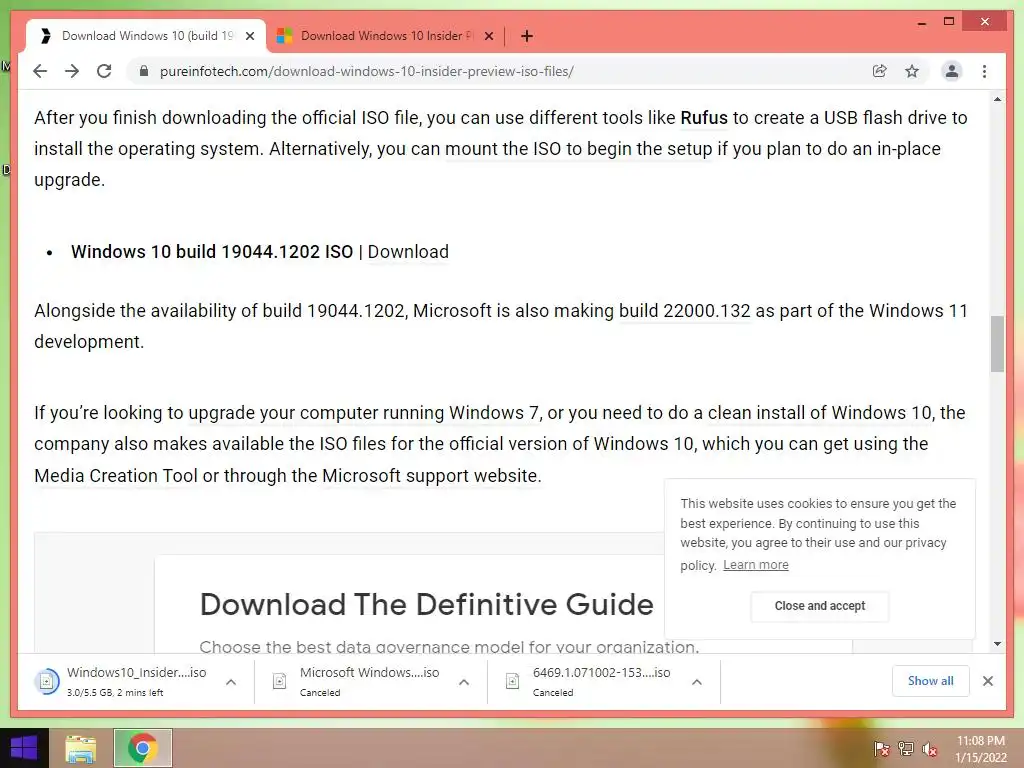Reload the current page
Viewport: 1024px width, 768px height.
click(104, 71)
